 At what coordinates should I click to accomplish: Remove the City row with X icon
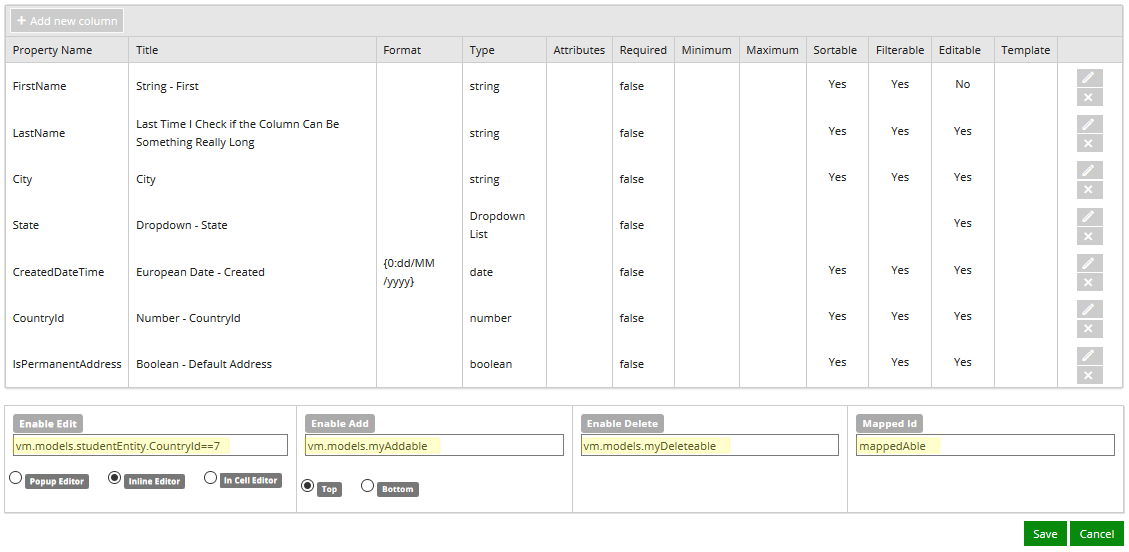pyautogui.click(x=1089, y=189)
